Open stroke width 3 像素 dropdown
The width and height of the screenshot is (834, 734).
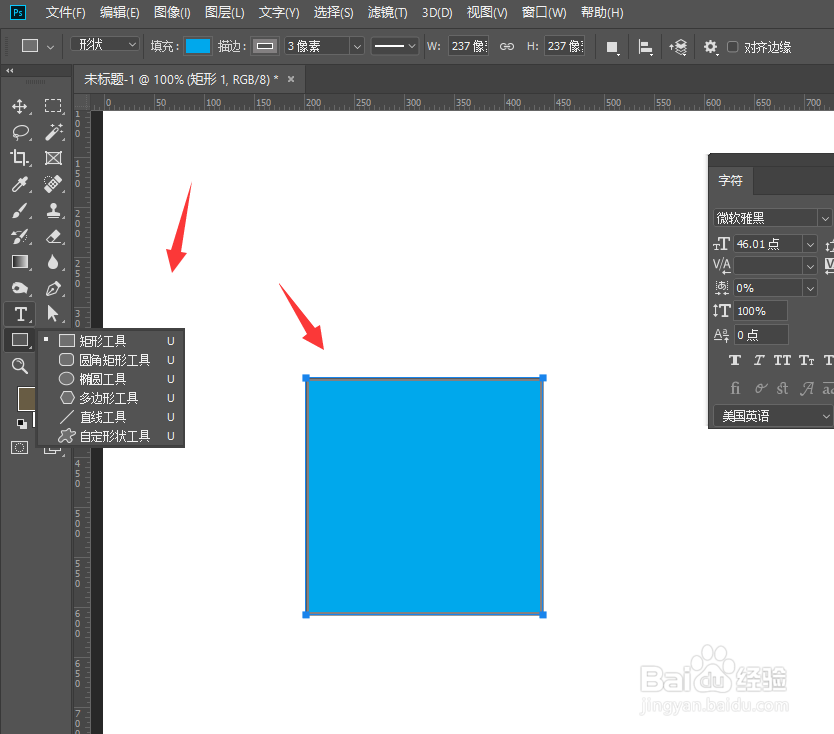357,46
